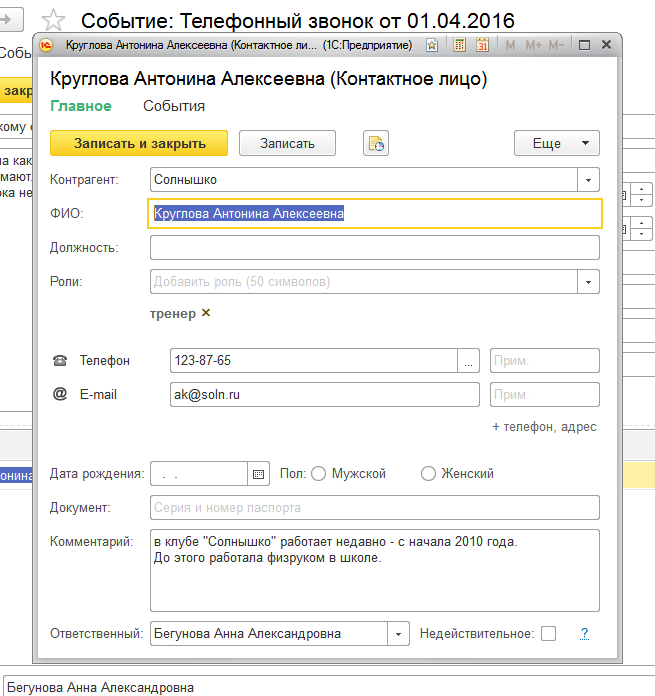This screenshot has width=655, height=696.
Task: Select Мужской gender radio button
Action: (319, 474)
